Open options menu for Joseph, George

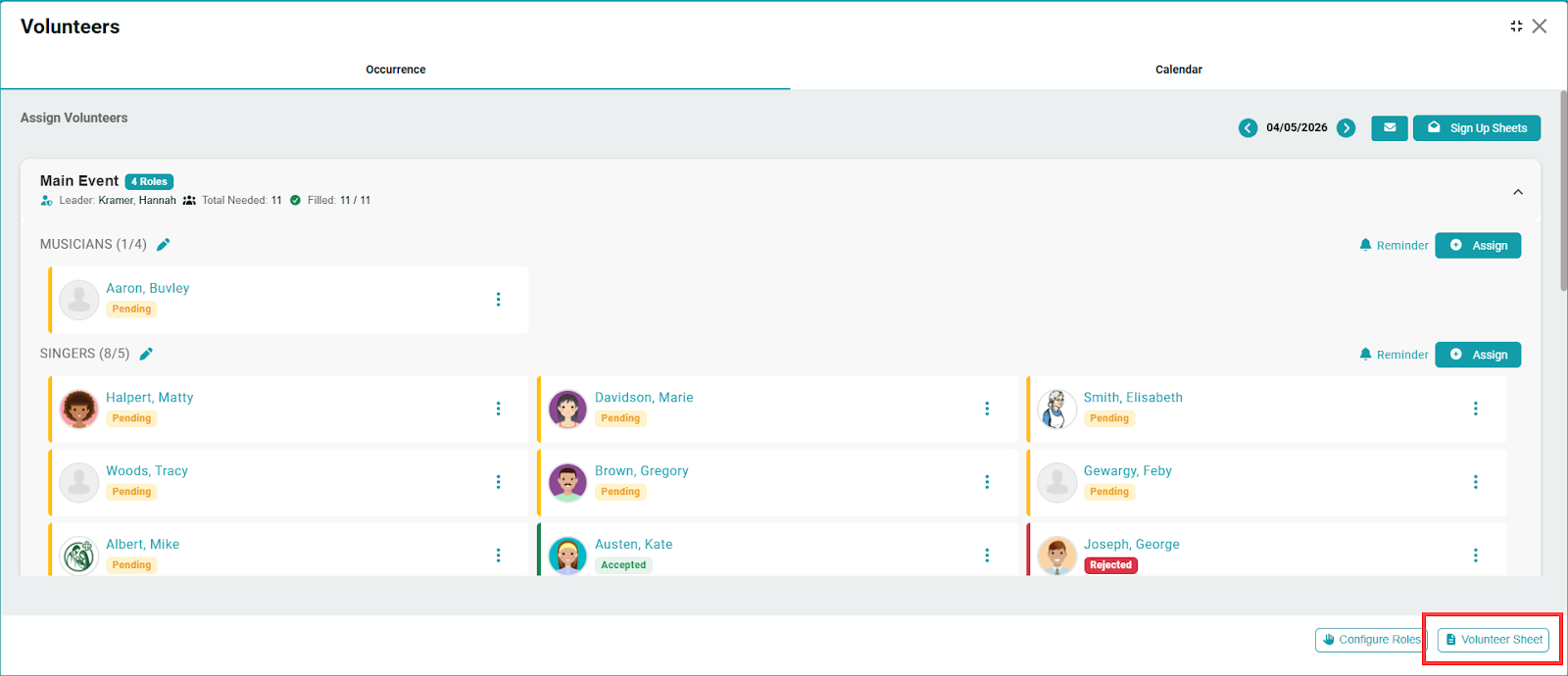click(x=1475, y=555)
